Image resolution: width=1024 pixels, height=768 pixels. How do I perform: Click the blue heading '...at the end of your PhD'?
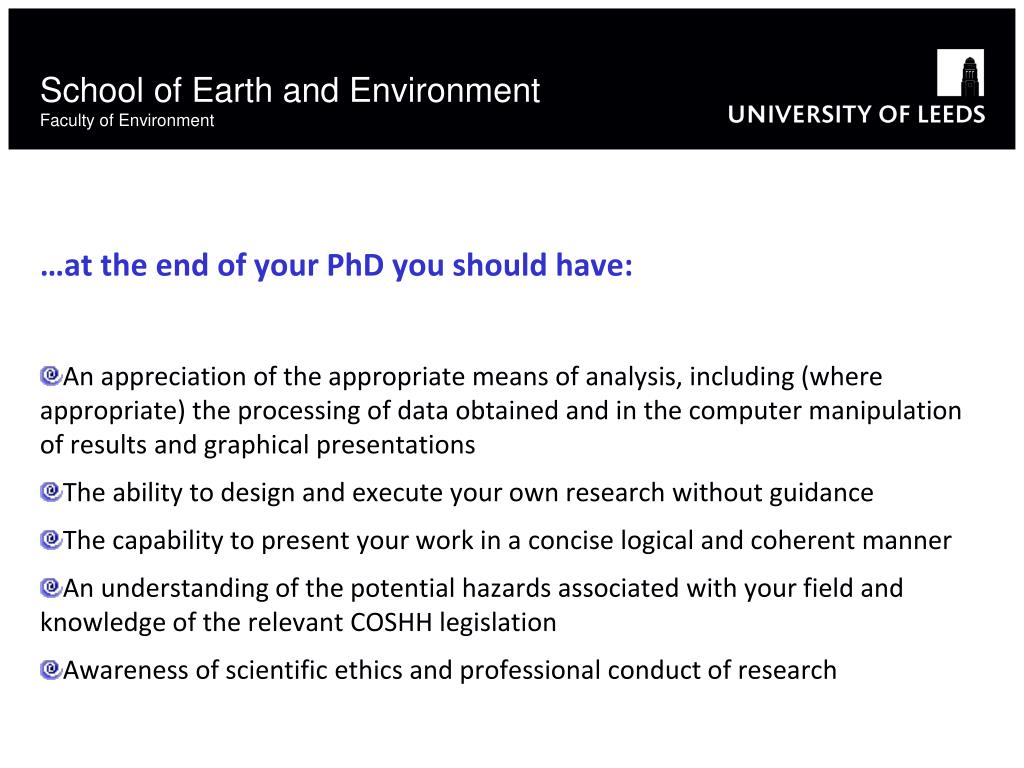point(336,266)
